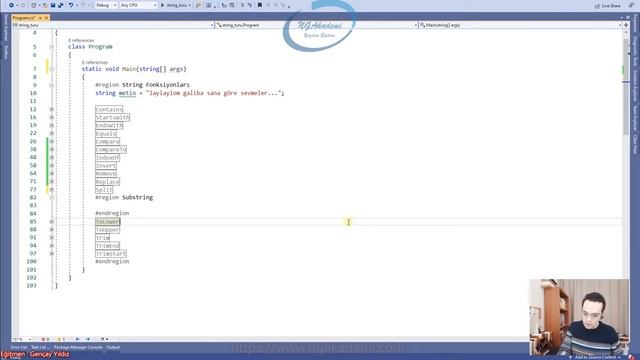This screenshot has height=360, width=640.
Task: Expand the collapsed StartsWith region
Action: [52, 118]
